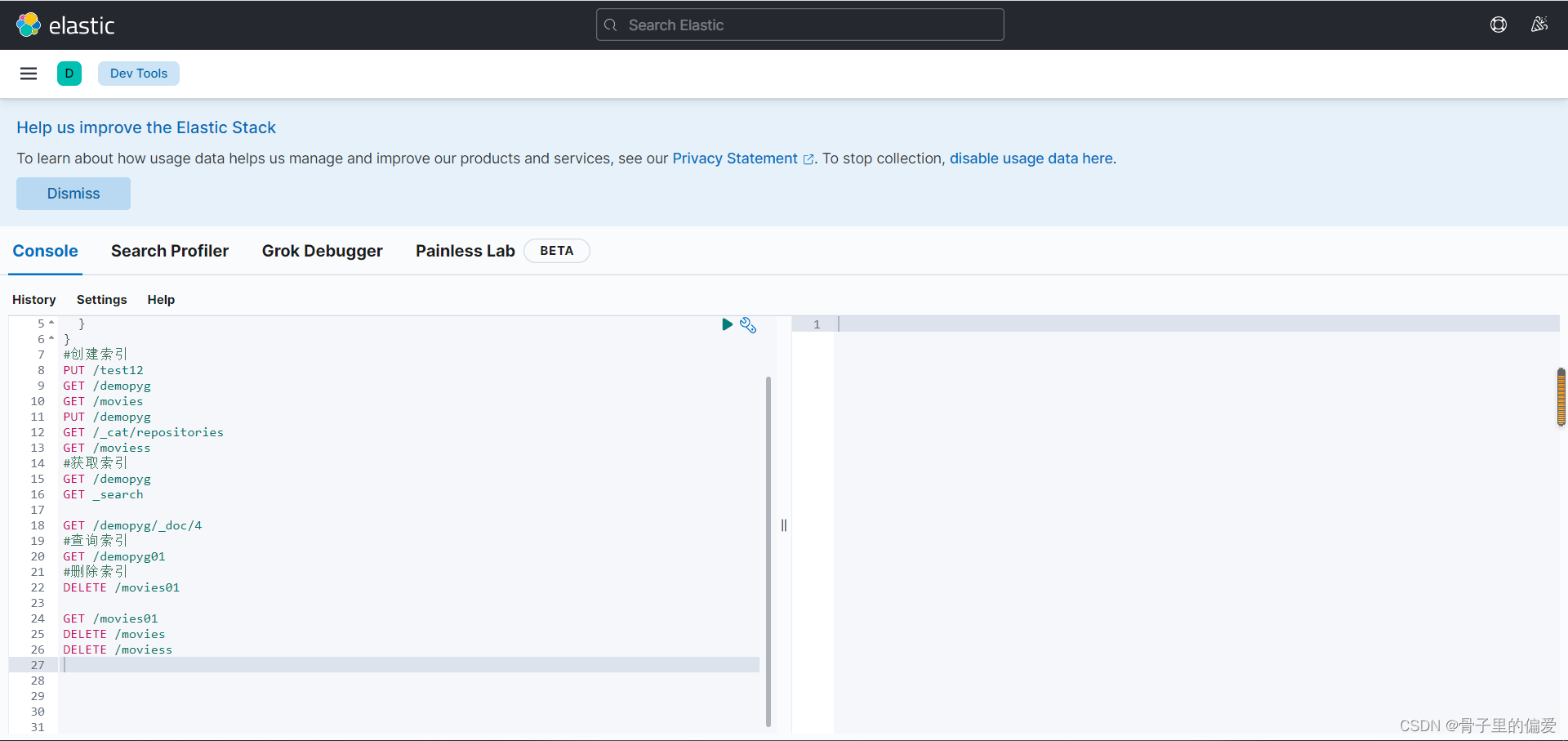
Task: Click line DELETE /moviess
Action: click(x=118, y=649)
